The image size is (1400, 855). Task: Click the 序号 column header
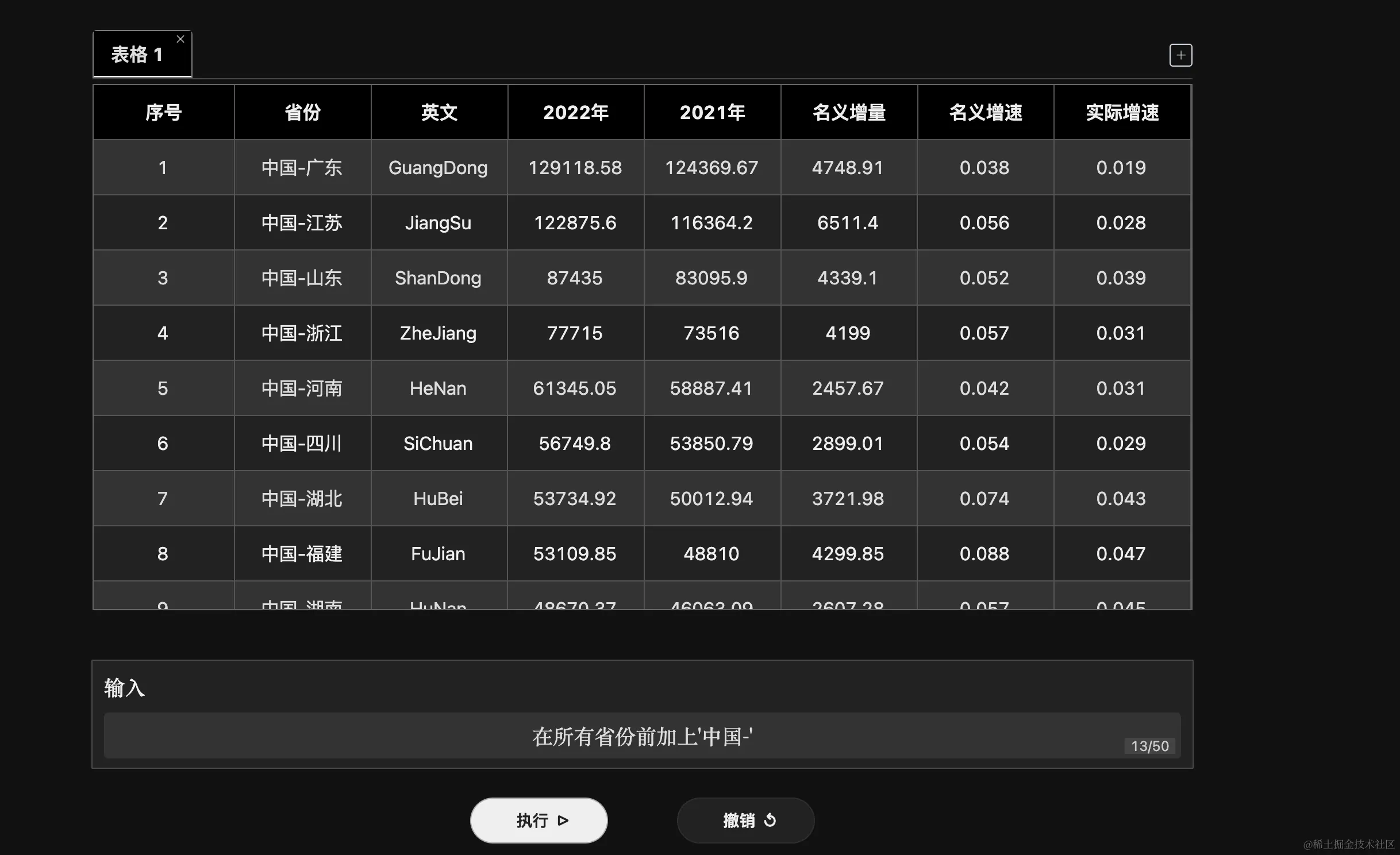tap(164, 112)
